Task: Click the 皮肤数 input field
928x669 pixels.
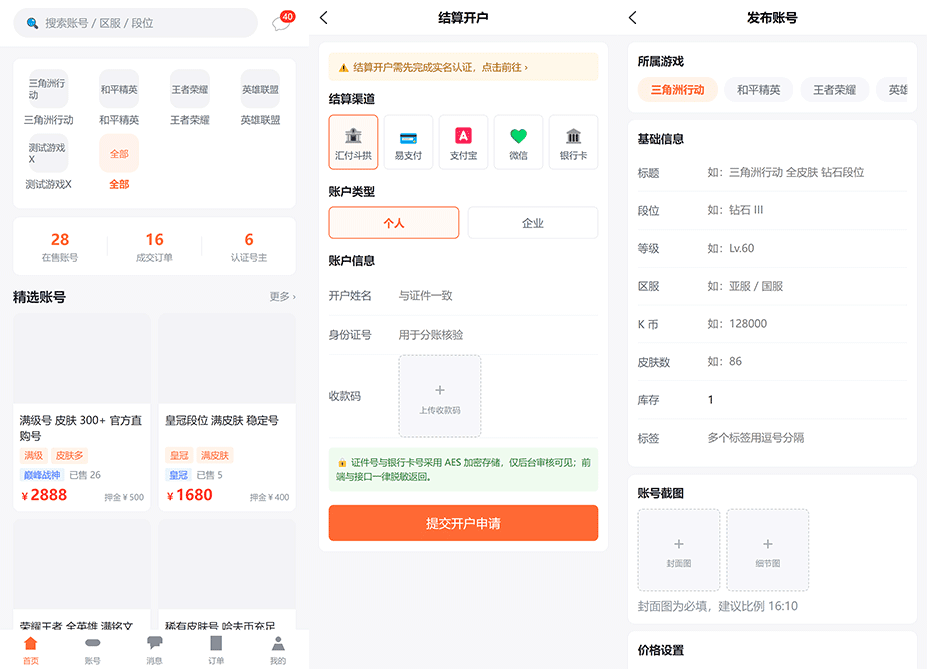Action: click(x=807, y=362)
